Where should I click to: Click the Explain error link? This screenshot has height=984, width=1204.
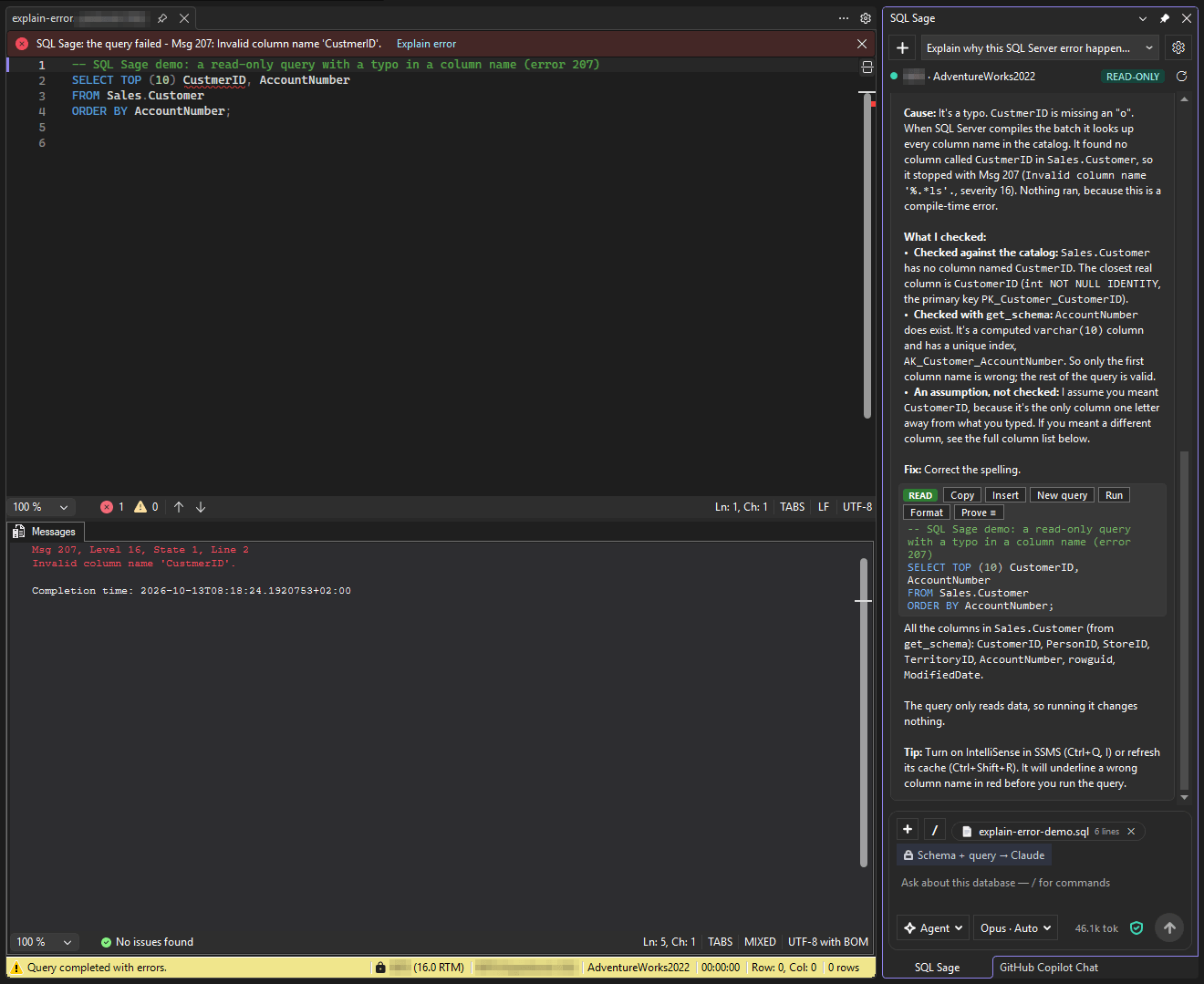tap(426, 44)
